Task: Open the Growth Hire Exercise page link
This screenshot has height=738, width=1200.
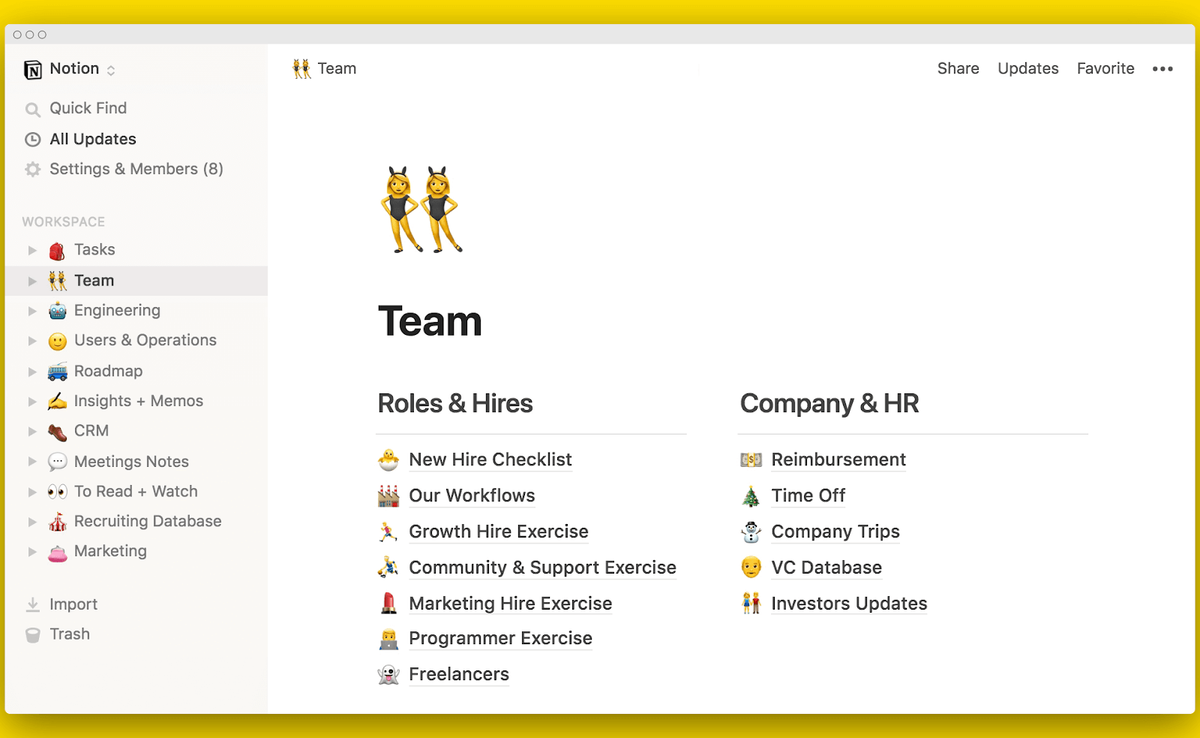Action: click(x=498, y=532)
